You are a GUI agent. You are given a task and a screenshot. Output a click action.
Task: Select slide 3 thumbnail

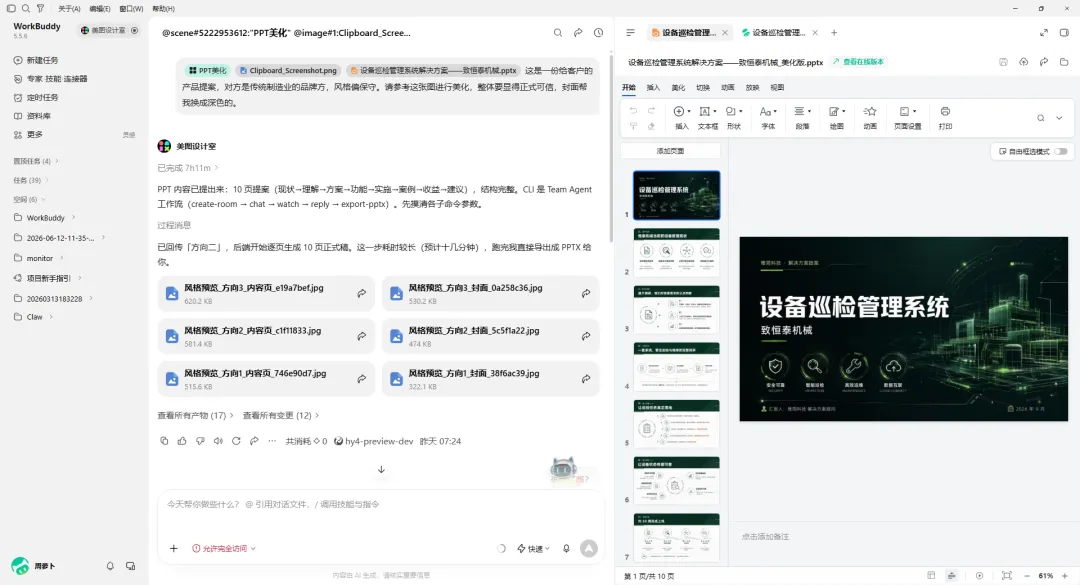coord(676,309)
